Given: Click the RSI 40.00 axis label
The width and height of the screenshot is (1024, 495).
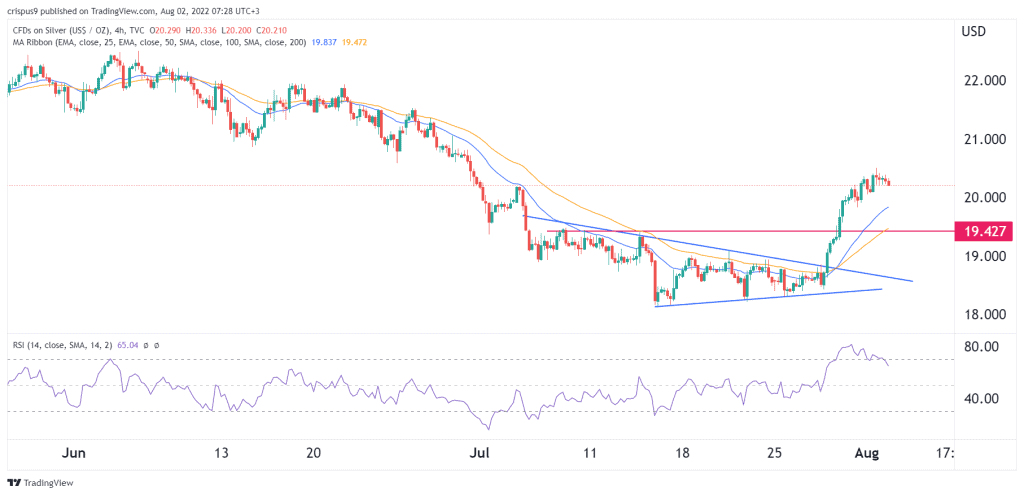Looking at the screenshot, I should [x=983, y=398].
